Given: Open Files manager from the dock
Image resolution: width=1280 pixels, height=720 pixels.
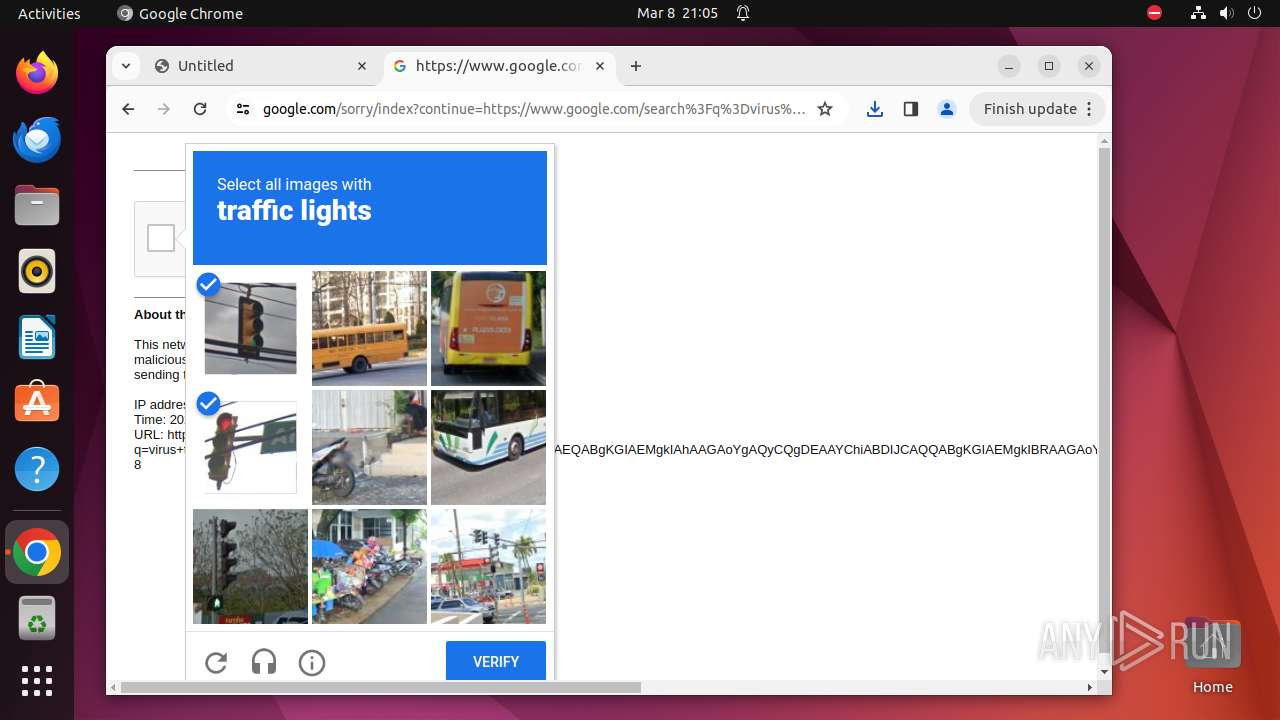Looking at the screenshot, I should click(x=37, y=205).
